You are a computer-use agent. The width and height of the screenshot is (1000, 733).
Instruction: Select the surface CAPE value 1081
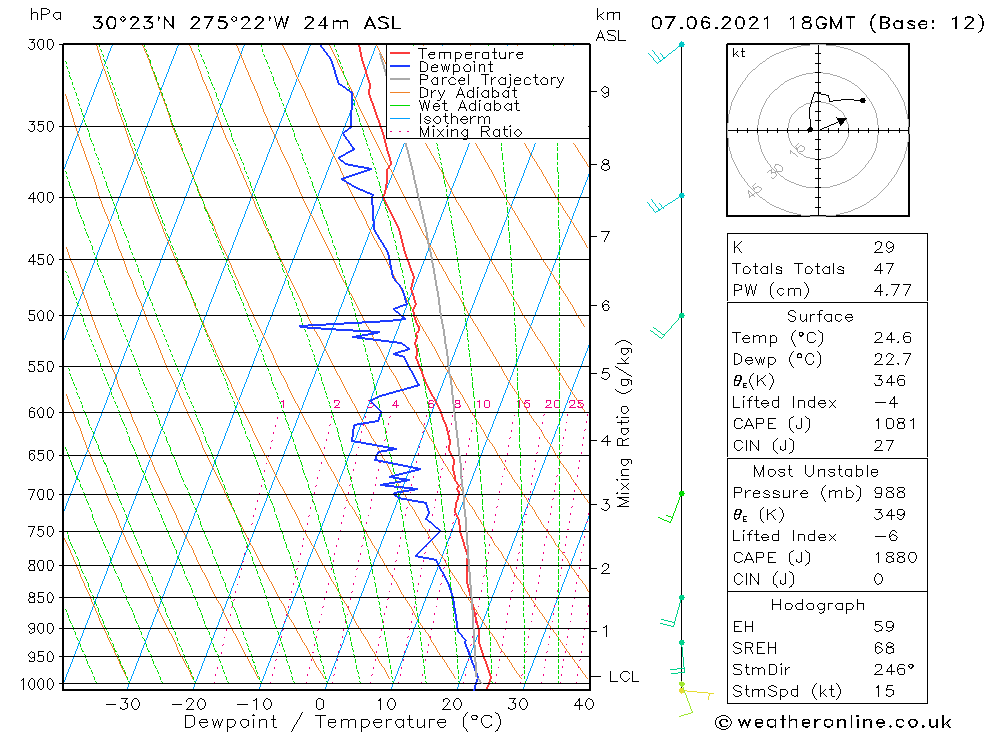pyautogui.click(x=895, y=424)
